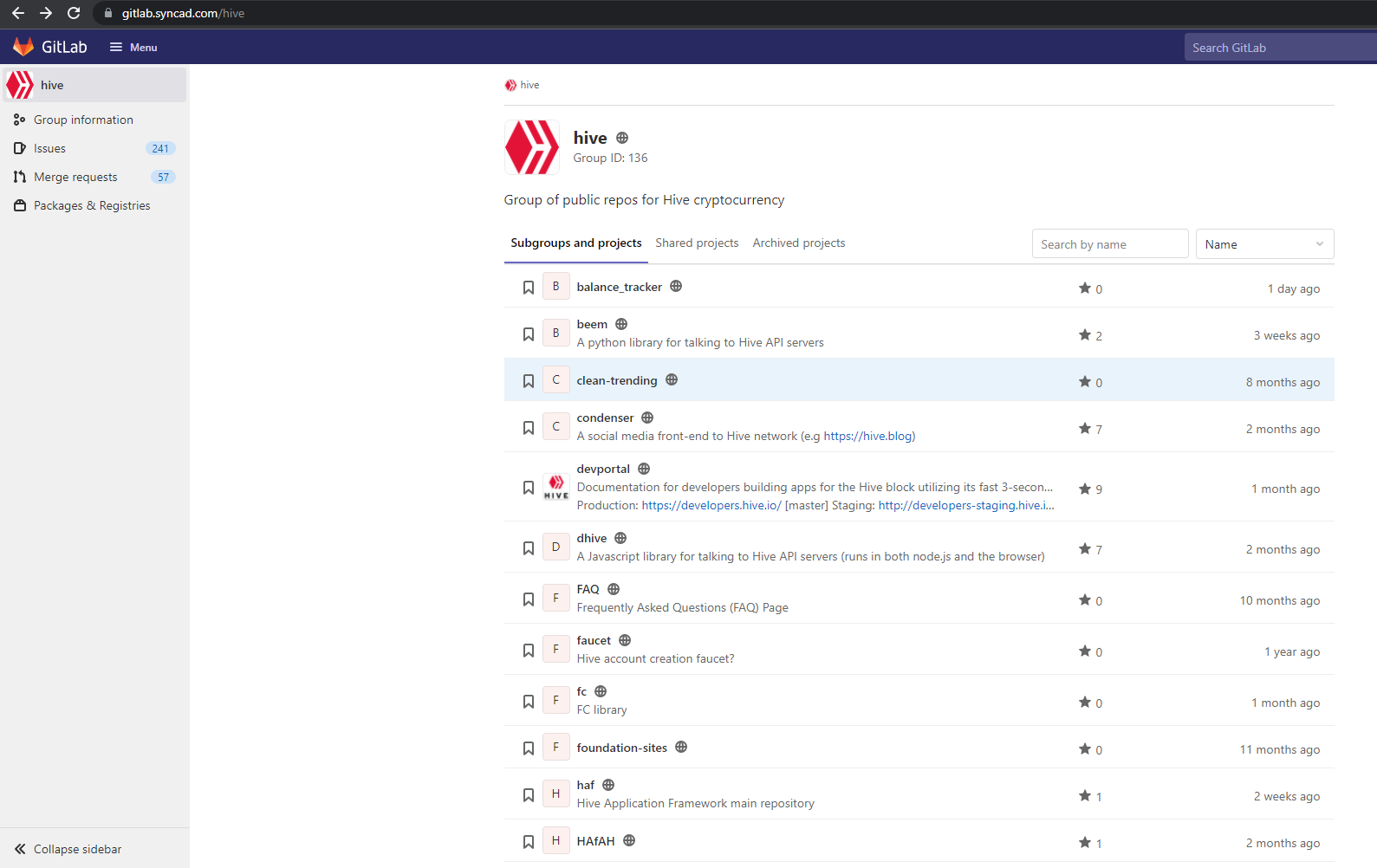Select hive group in sidebar
The width and height of the screenshot is (1377, 868).
(x=94, y=85)
